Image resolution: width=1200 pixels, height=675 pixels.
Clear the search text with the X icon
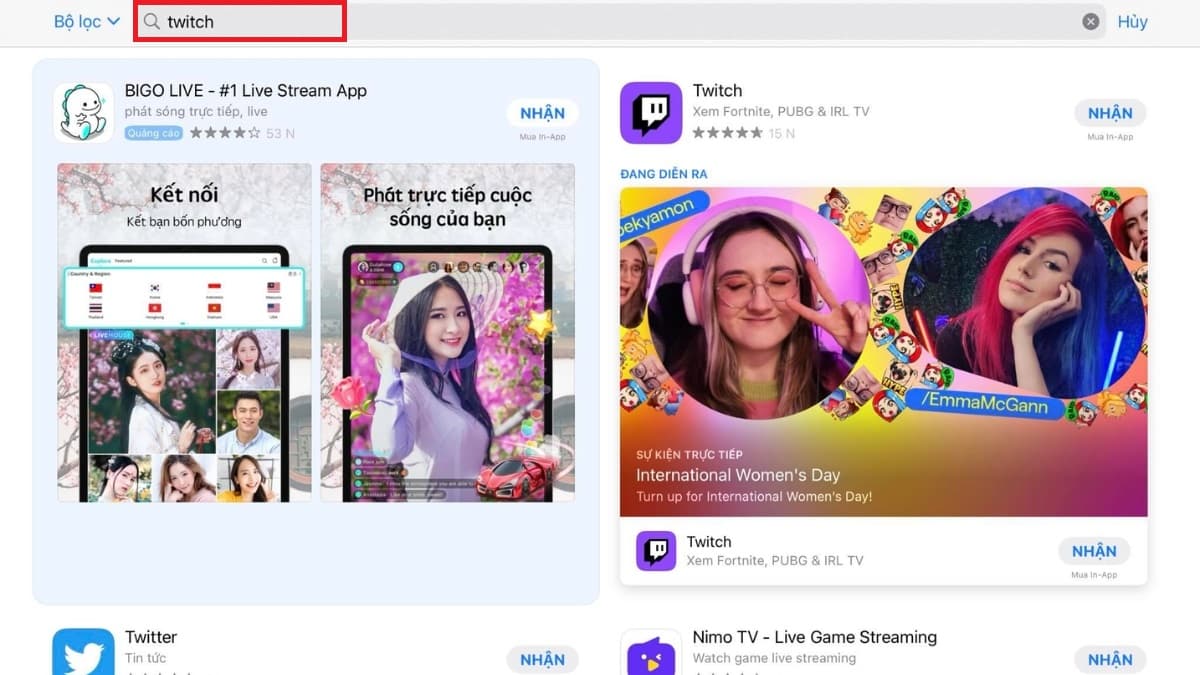pyautogui.click(x=1091, y=21)
